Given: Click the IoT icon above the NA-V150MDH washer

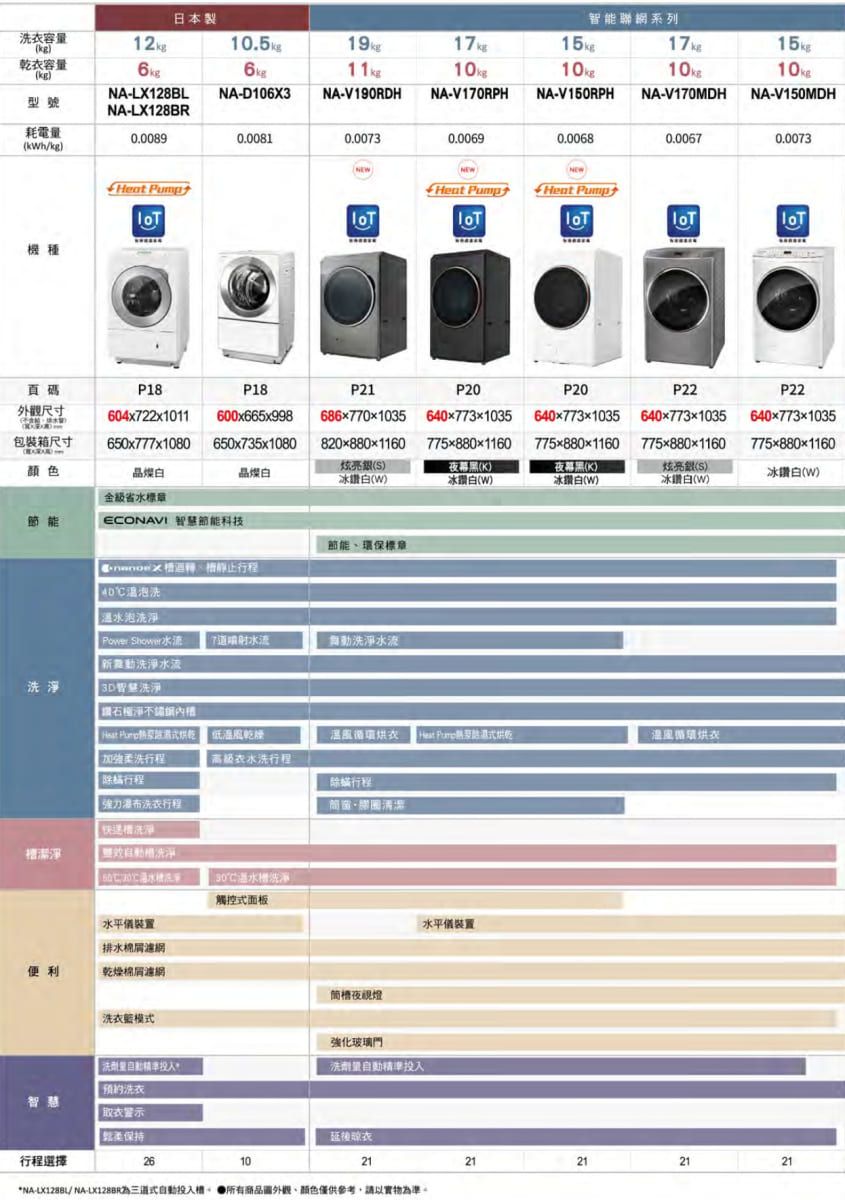Looking at the screenshot, I should [x=794, y=221].
